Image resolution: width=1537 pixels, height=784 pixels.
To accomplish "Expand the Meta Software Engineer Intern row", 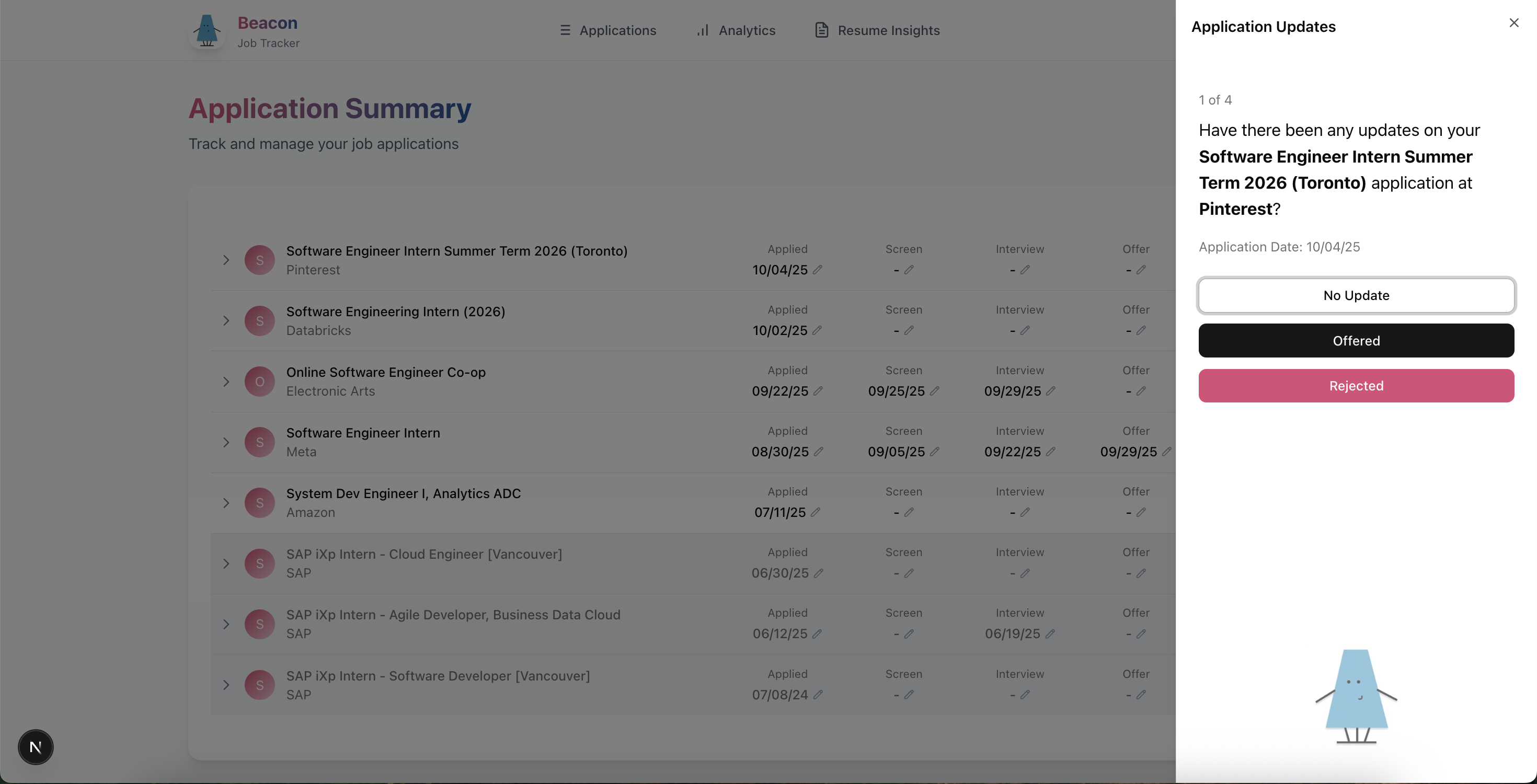I will [226, 442].
